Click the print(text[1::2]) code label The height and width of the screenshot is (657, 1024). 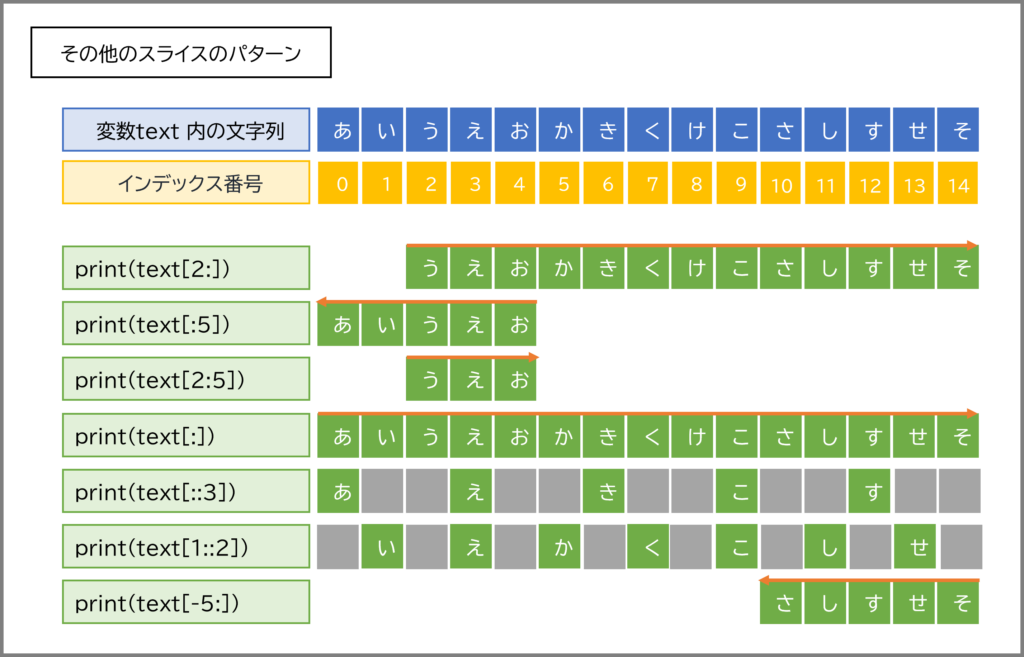coord(186,546)
